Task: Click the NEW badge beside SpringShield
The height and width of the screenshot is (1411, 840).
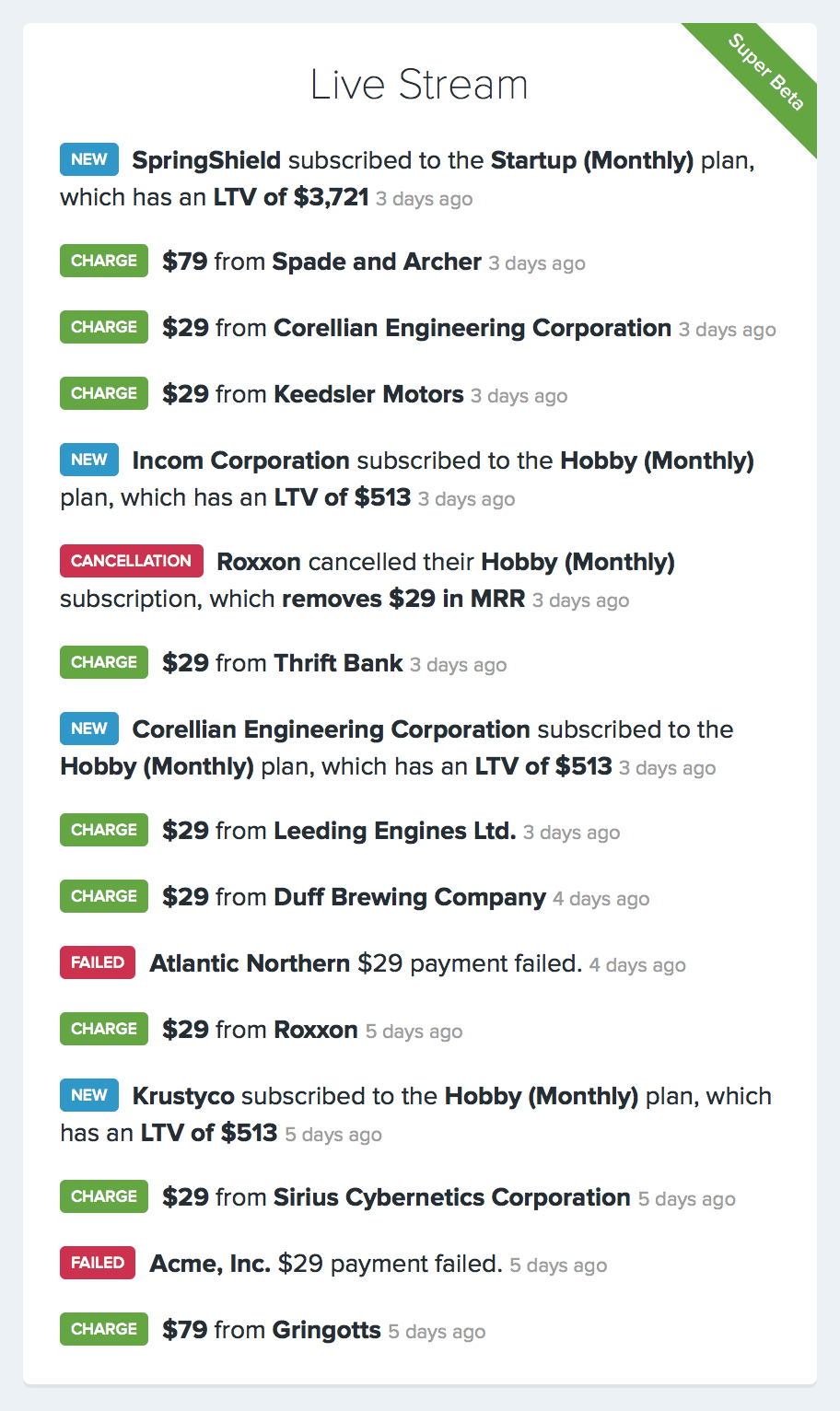Action: coord(89,159)
